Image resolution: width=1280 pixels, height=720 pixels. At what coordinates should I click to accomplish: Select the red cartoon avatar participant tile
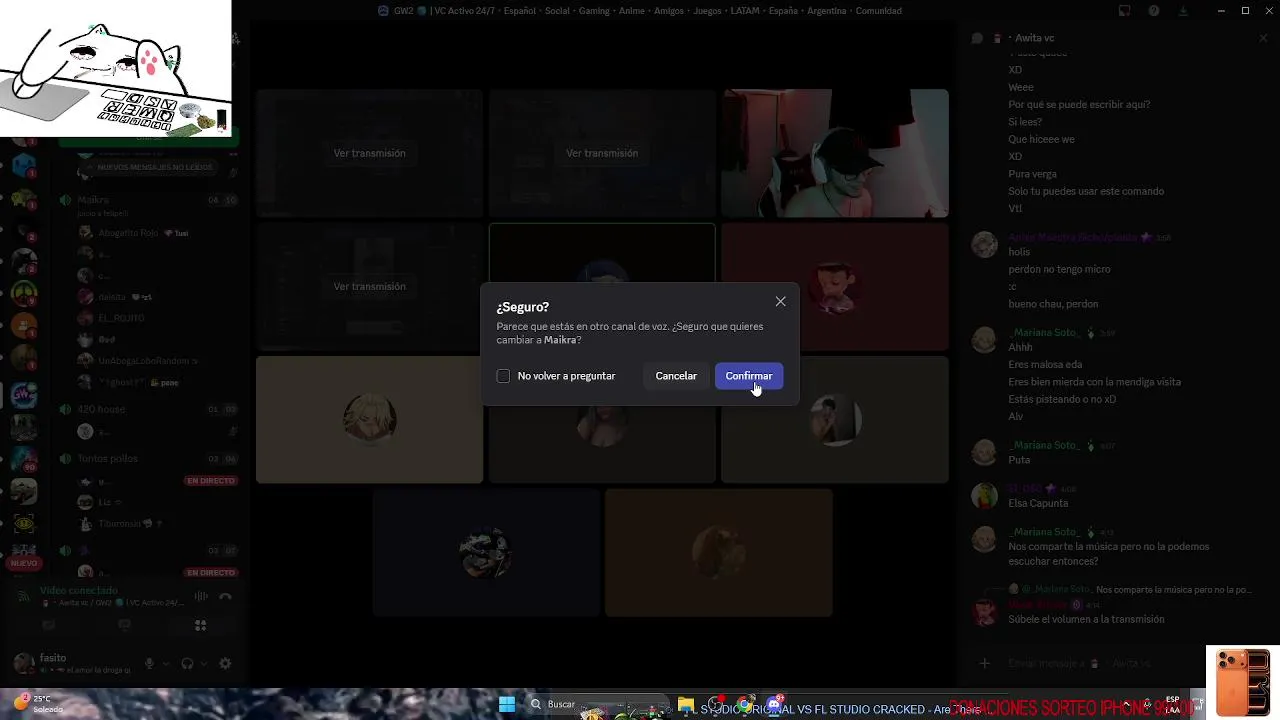pos(835,287)
